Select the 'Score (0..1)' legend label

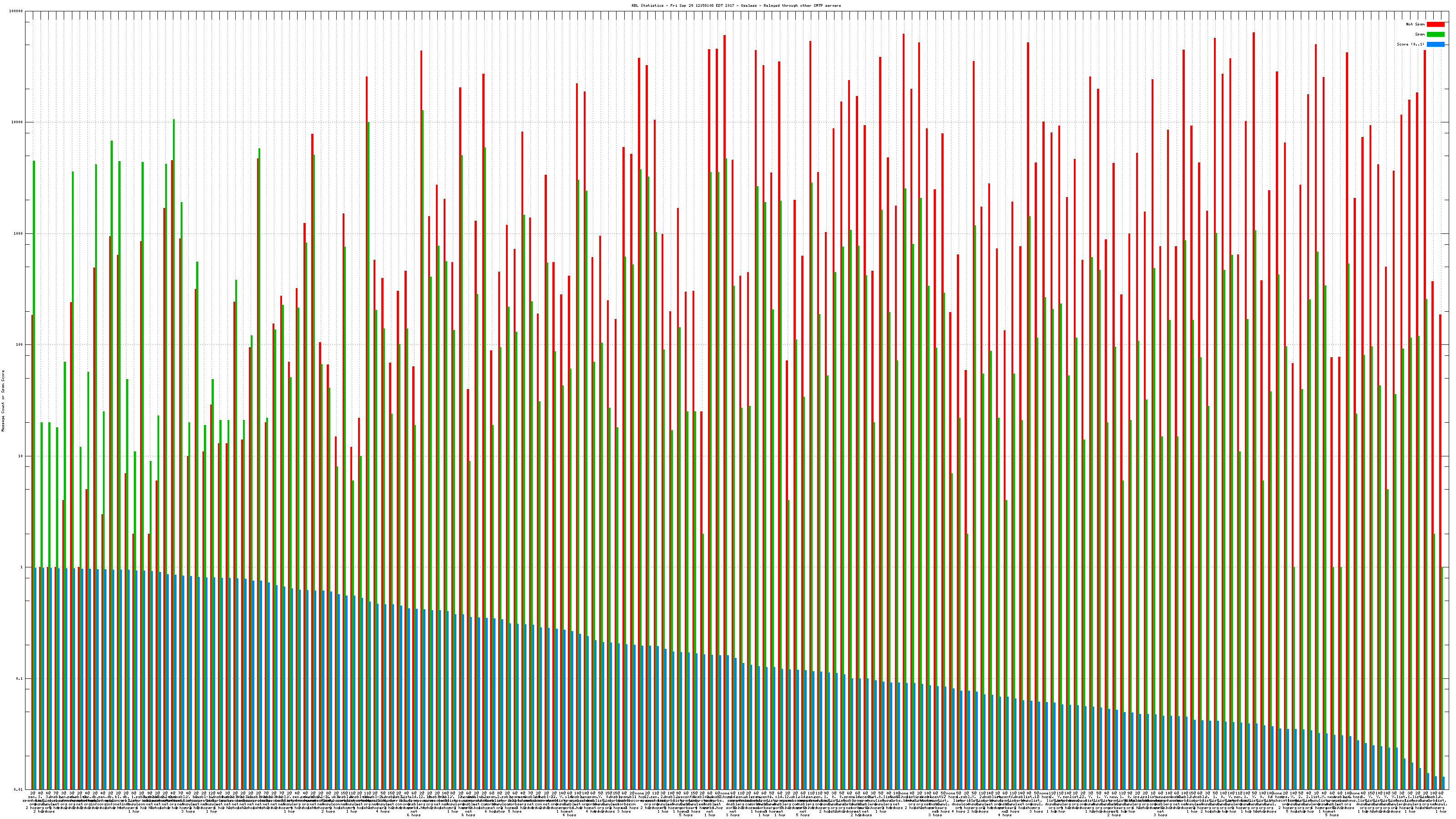coord(1410,44)
